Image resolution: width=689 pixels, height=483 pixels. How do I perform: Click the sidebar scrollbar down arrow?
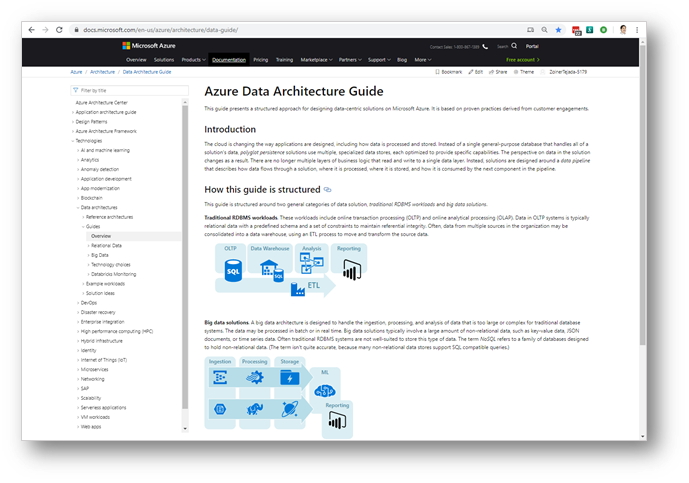185,428
